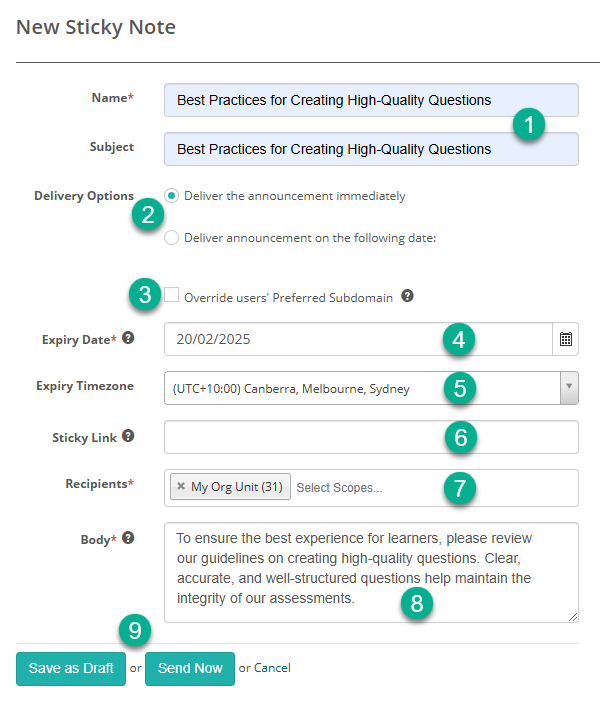
Task: Click the Save as Draft button
Action: (x=71, y=668)
